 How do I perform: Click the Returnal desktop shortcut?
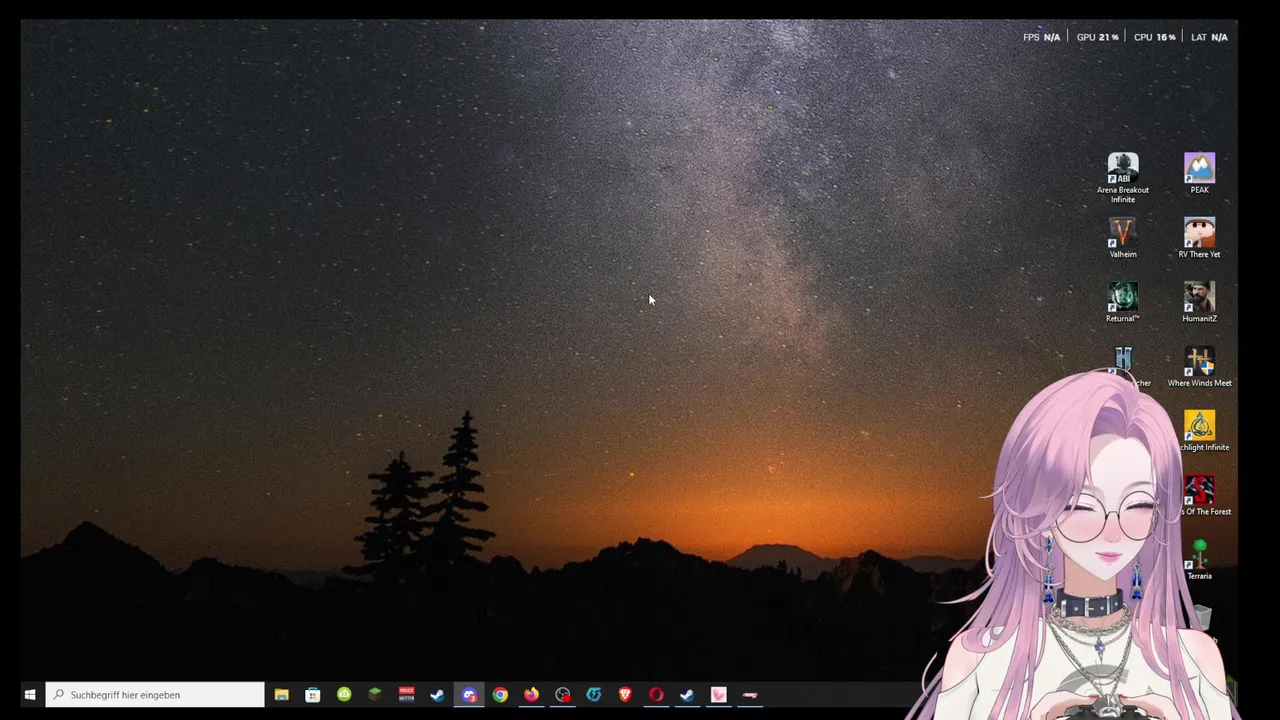(1122, 302)
